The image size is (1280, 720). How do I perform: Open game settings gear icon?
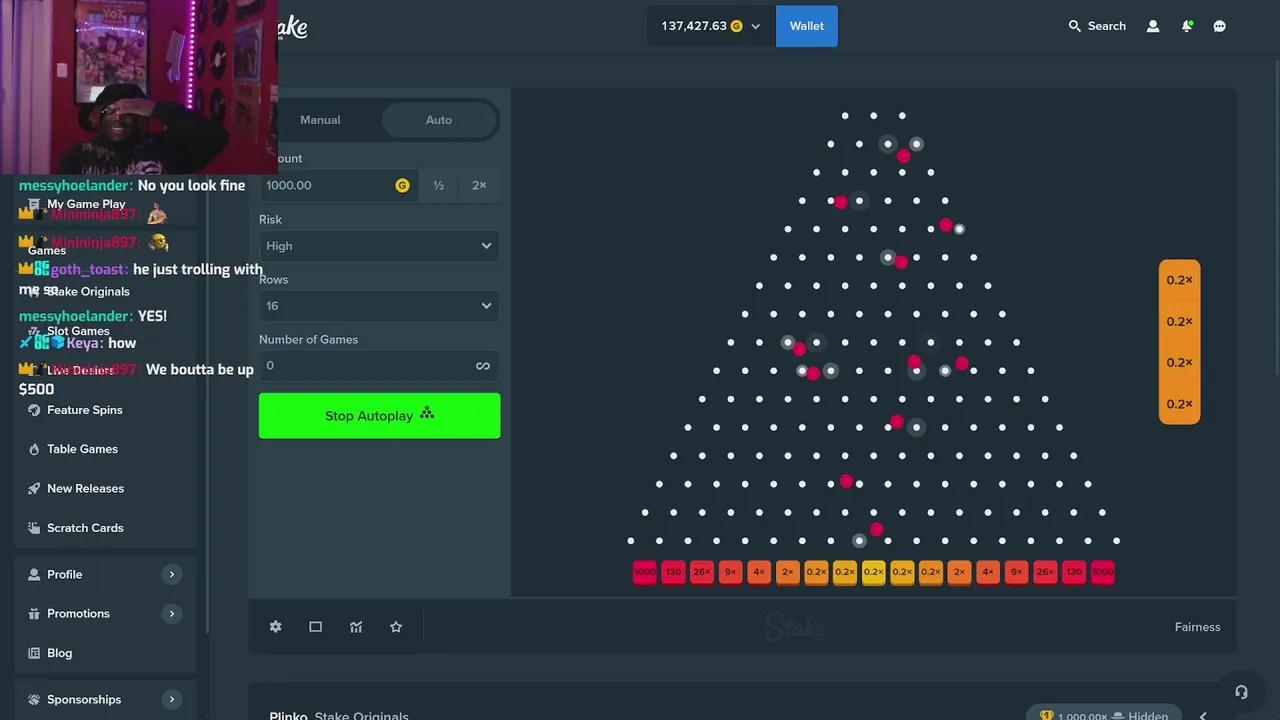click(276, 627)
